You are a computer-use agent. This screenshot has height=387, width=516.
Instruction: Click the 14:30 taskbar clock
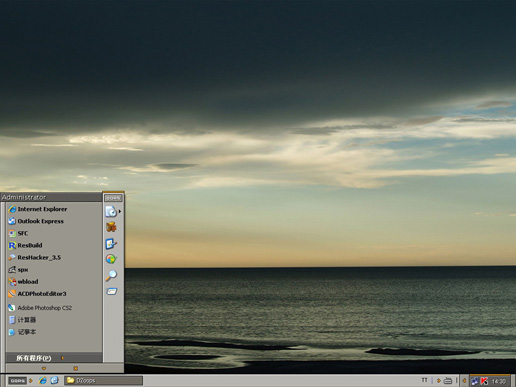click(499, 381)
